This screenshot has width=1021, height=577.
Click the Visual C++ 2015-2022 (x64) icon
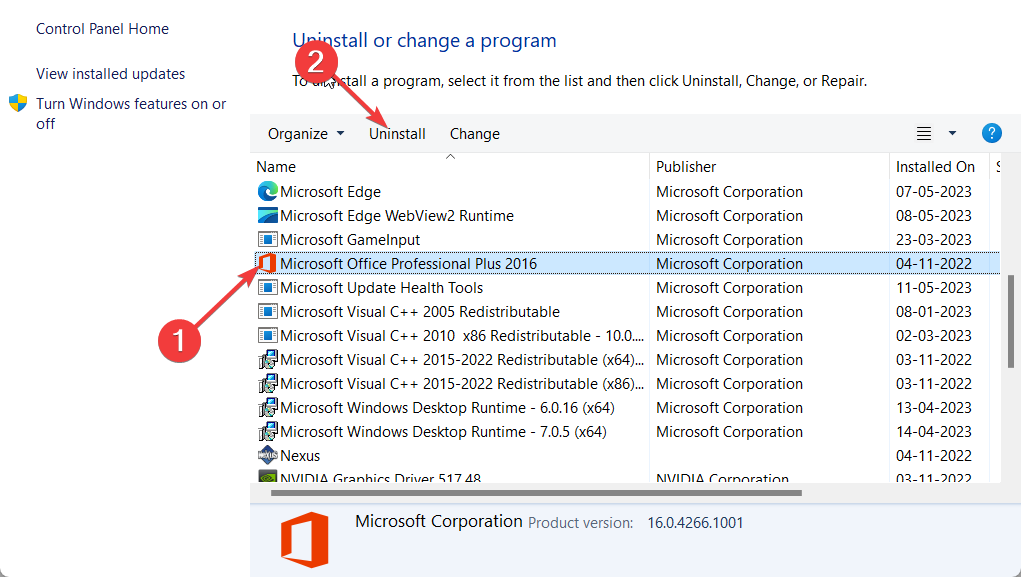[x=268, y=359]
